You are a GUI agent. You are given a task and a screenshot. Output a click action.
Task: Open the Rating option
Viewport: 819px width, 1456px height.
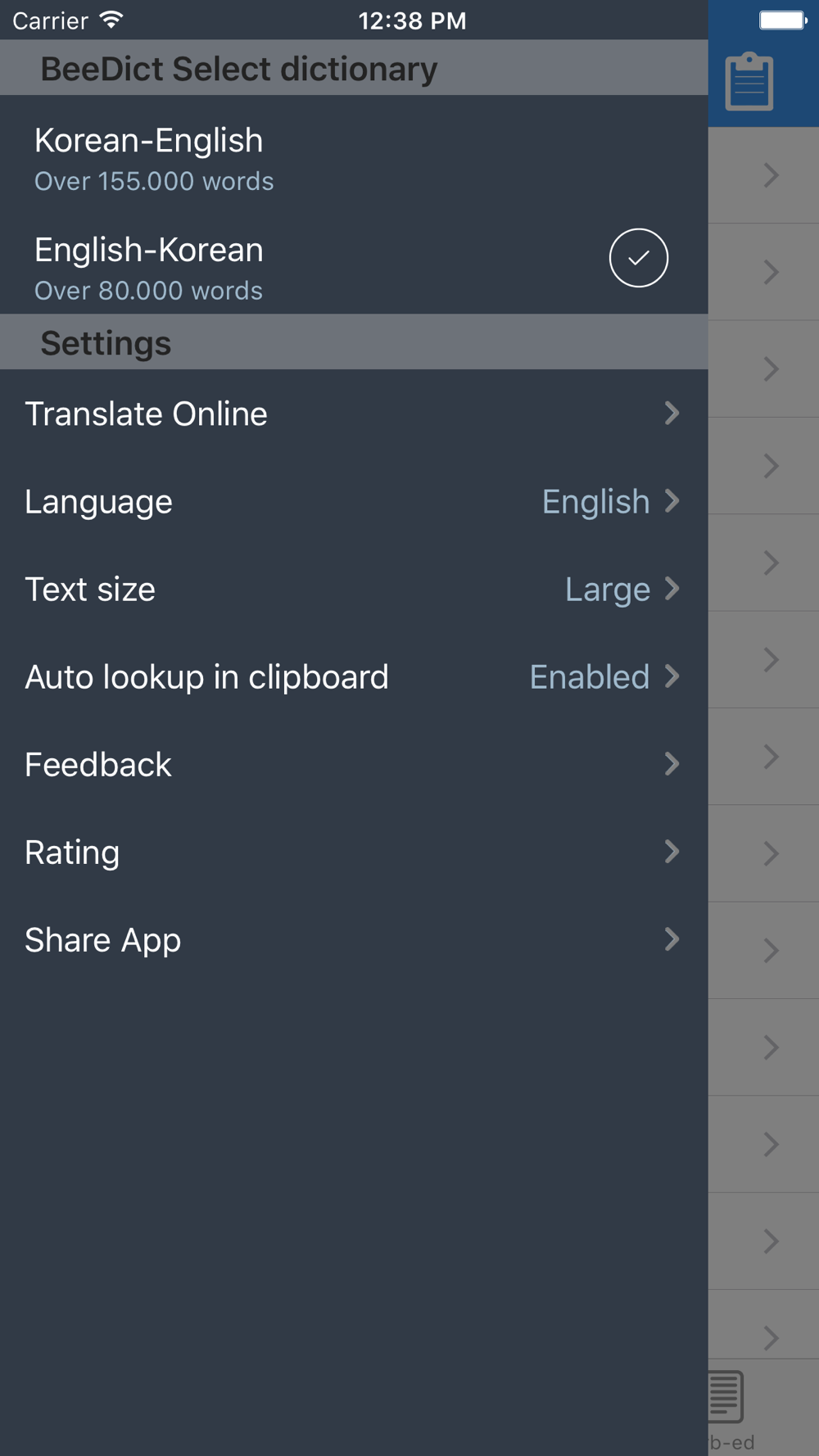pos(354,852)
